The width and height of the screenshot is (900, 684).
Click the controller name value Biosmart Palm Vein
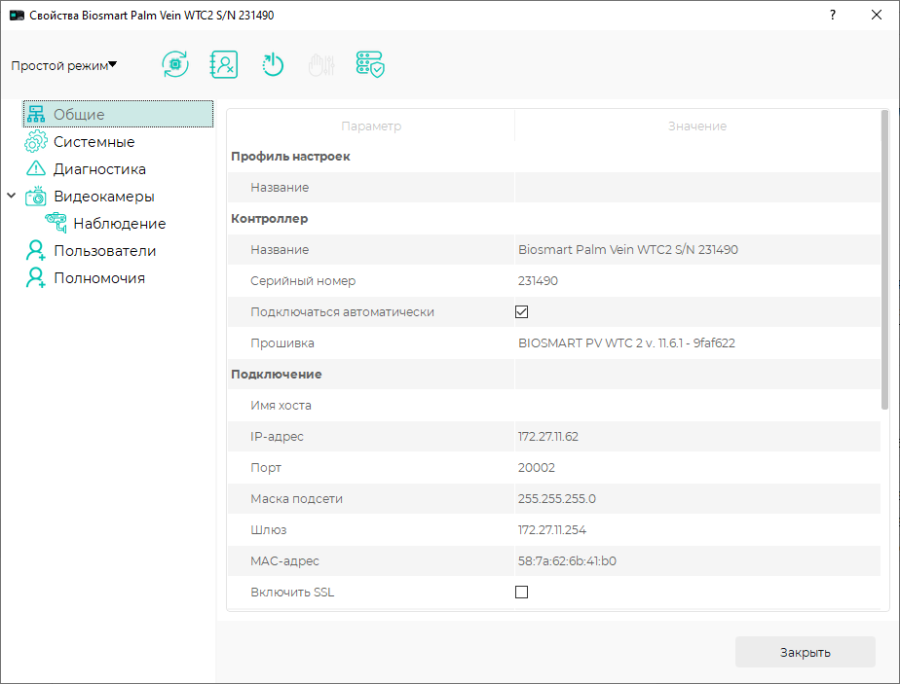(x=628, y=250)
